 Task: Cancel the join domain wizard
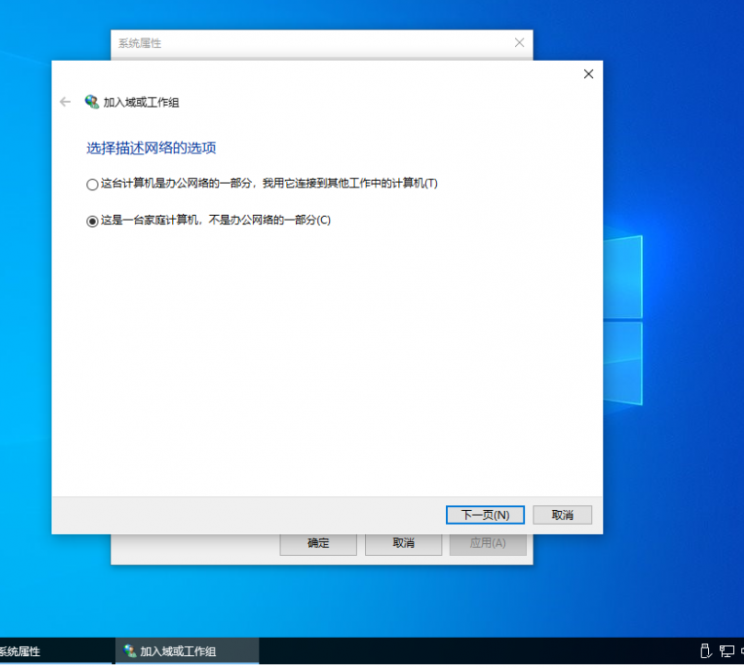[x=562, y=515]
